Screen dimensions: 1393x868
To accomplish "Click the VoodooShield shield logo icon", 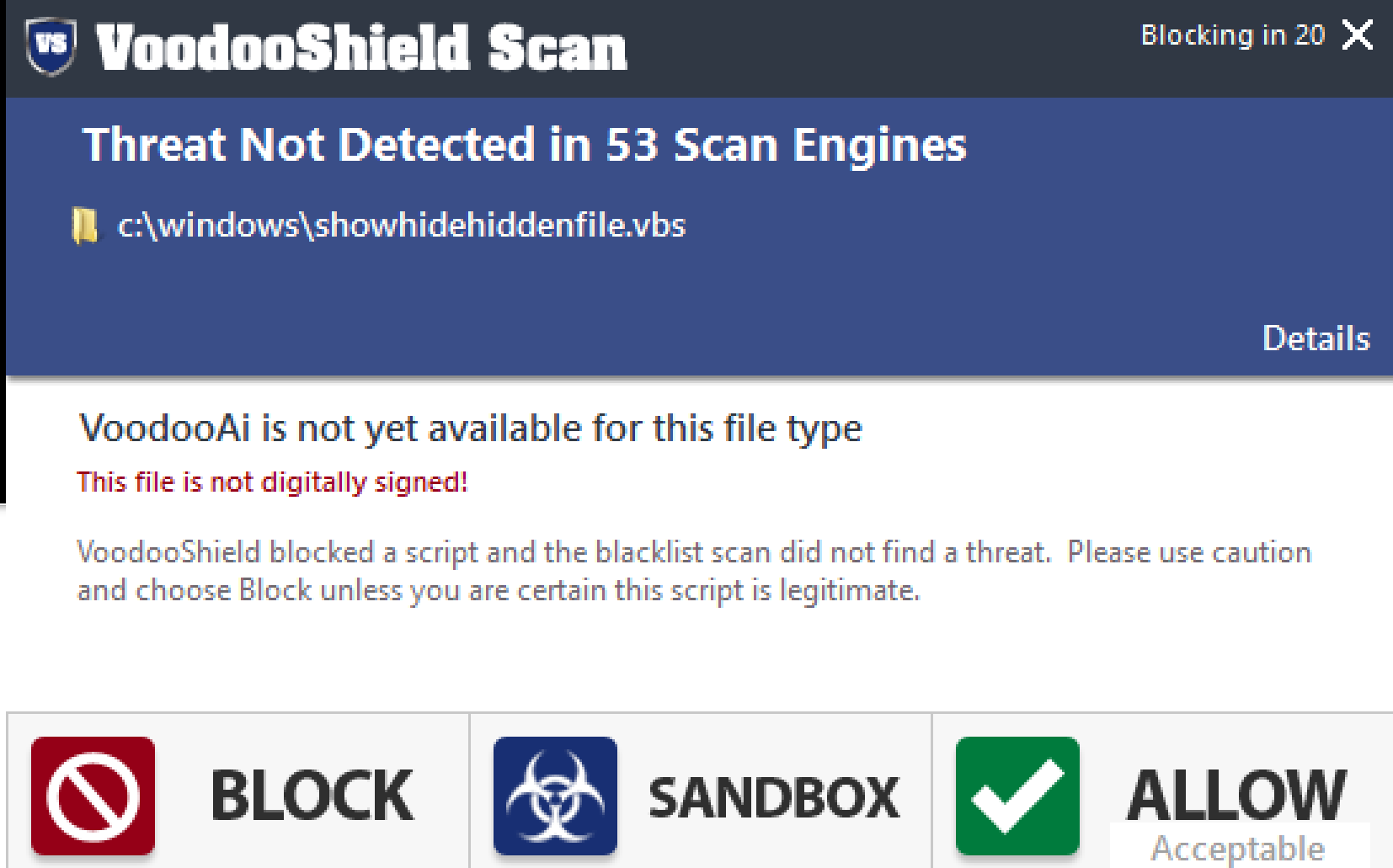I will click(x=51, y=46).
